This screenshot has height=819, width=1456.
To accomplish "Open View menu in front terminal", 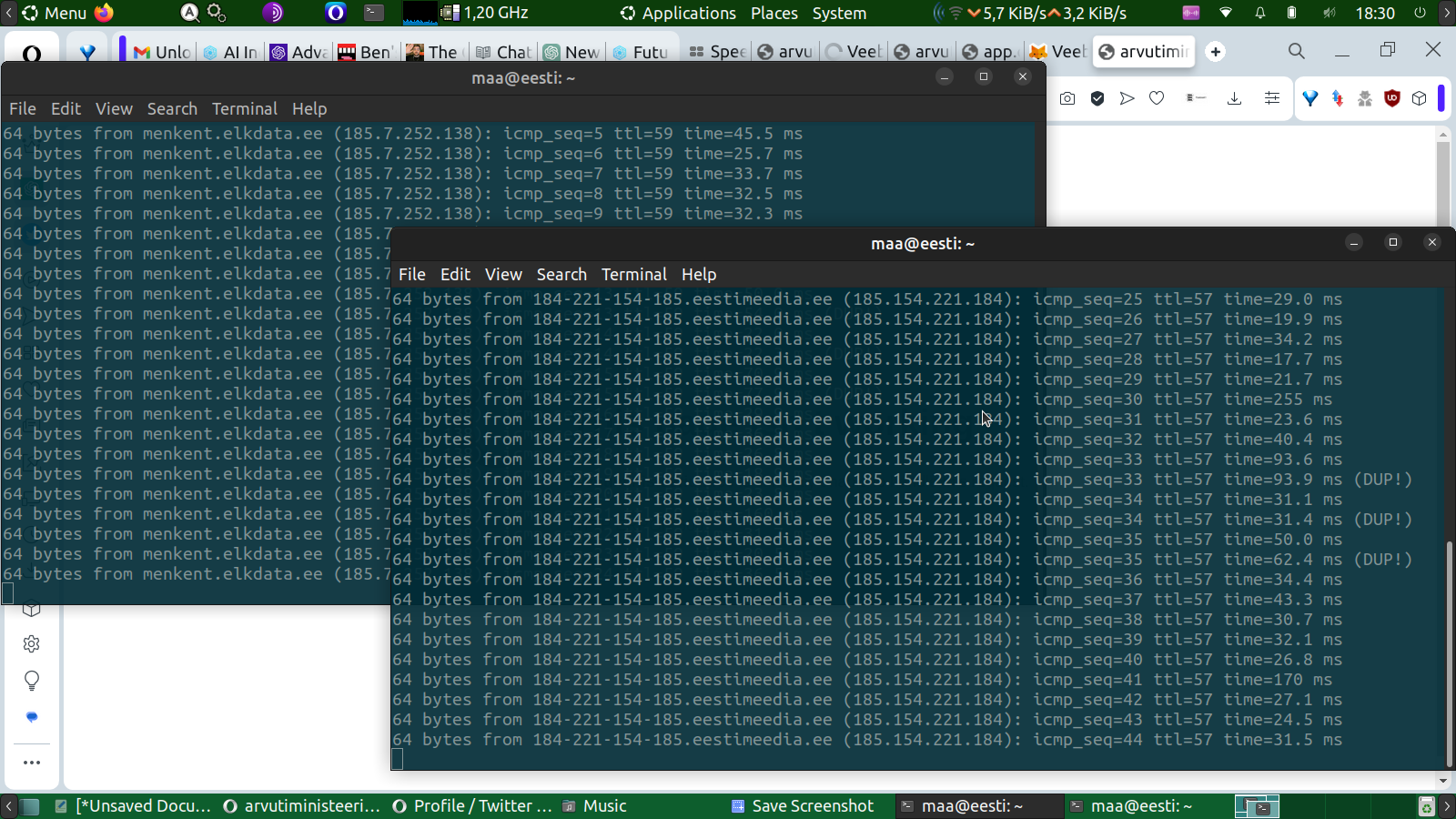I will 503,274.
